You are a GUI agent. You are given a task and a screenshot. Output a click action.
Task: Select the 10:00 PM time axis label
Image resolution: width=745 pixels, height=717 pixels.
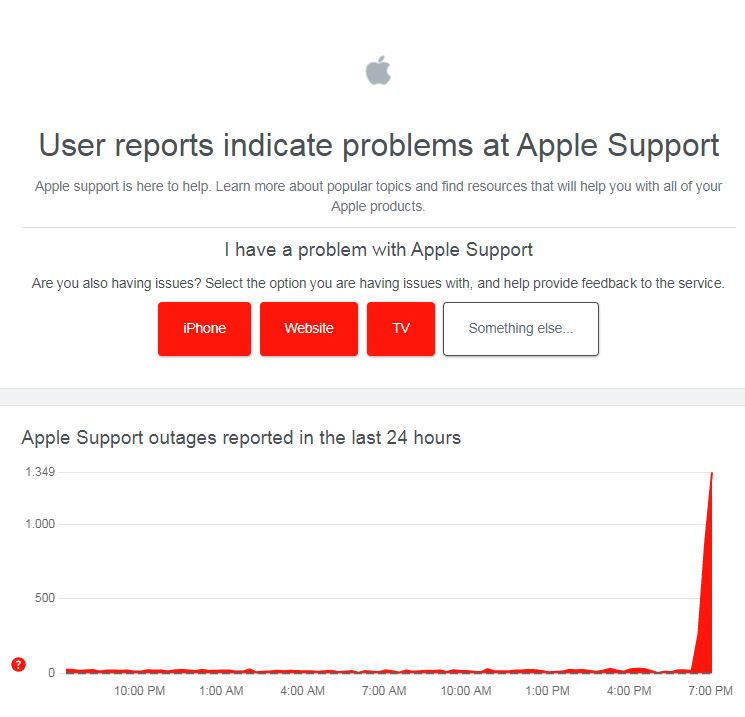click(139, 690)
